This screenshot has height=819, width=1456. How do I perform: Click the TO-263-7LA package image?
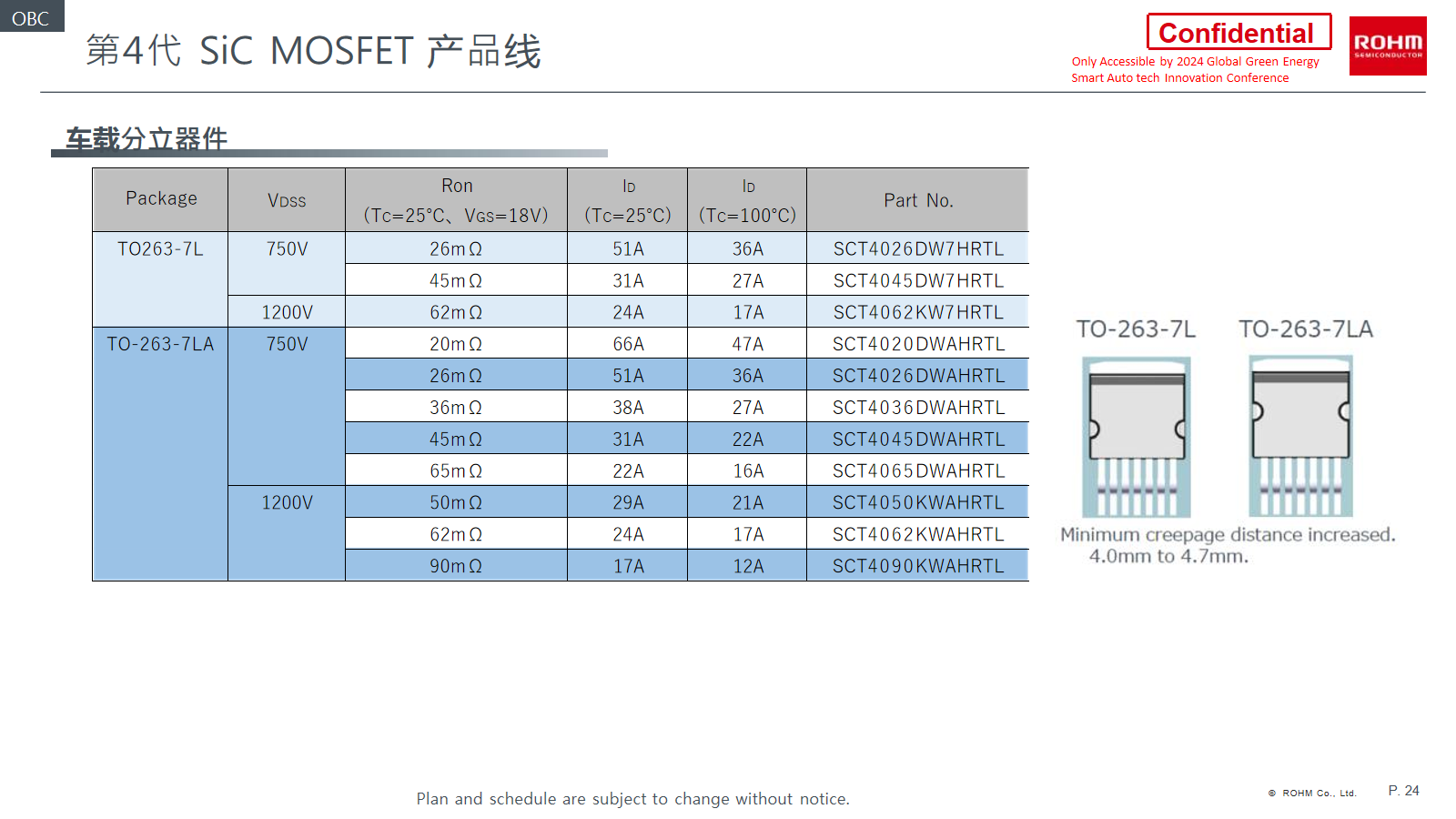[1300, 437]
